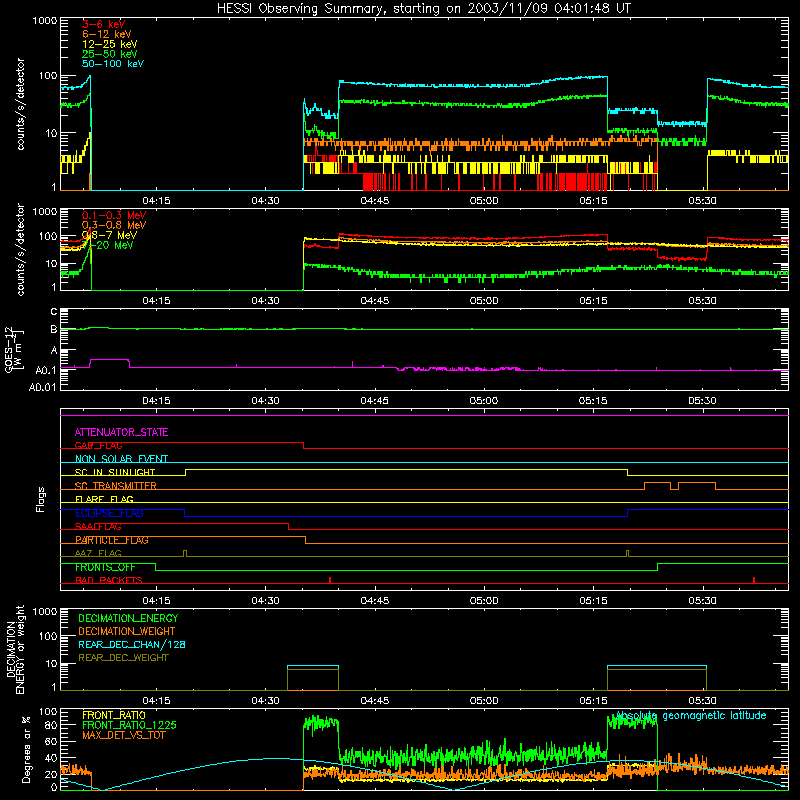Click the REAR_DEC_WEIGHT legend label
800x800 pixels.
(x=123, y=658)
